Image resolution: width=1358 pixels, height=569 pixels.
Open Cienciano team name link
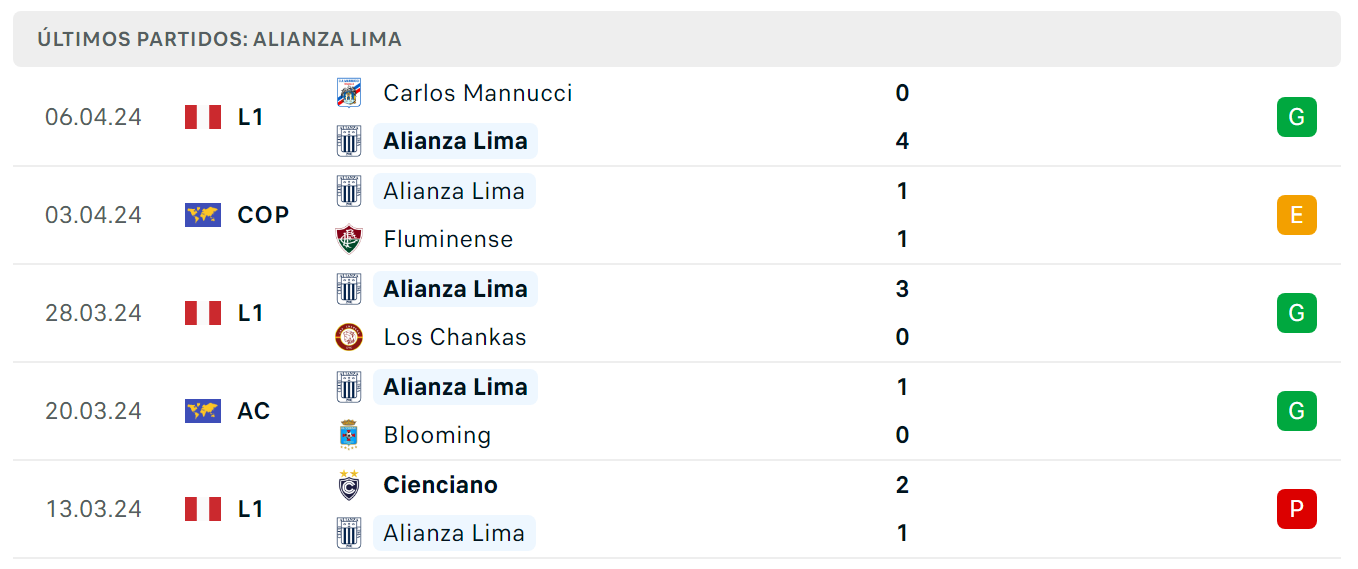440,485
